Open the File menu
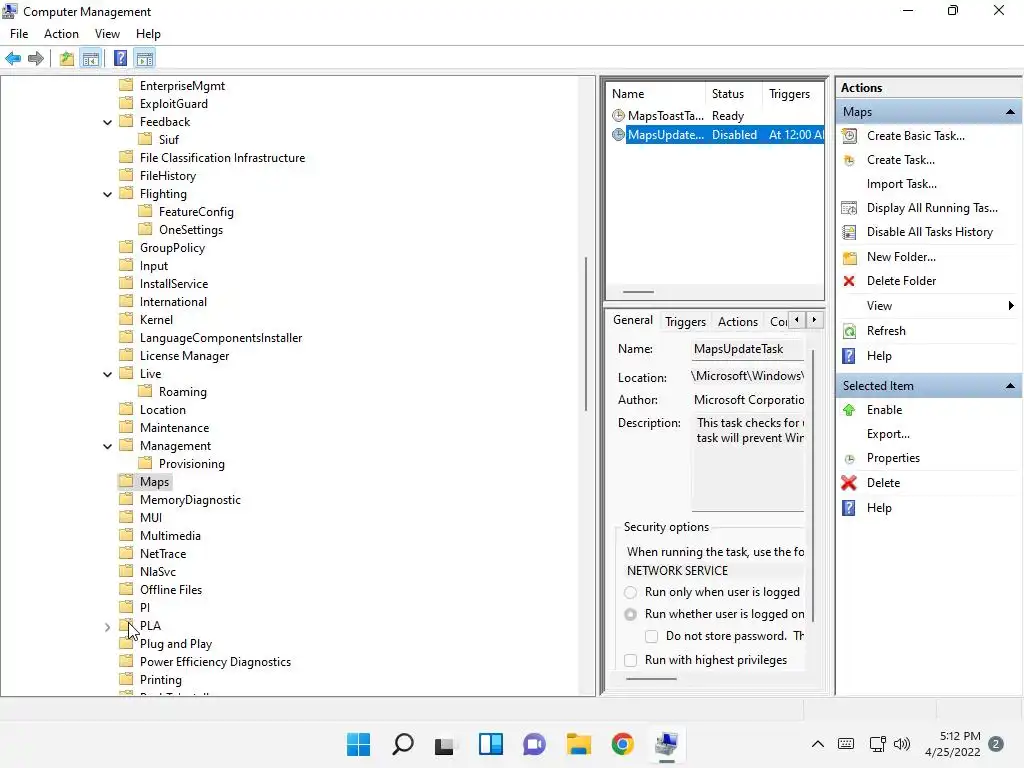The width and height of the screenshot is (1024, 768). click(19, 34)
